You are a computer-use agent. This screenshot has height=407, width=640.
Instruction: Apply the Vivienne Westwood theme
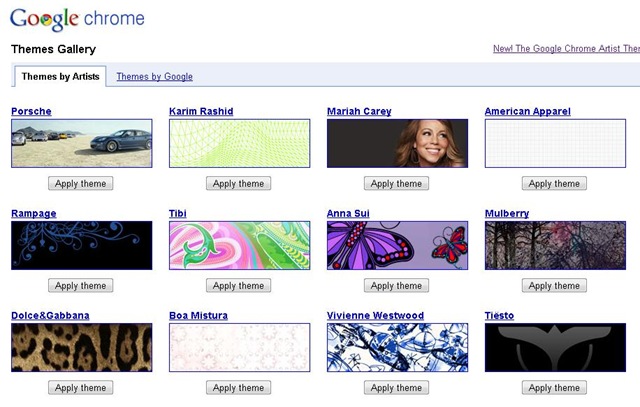coord(396,387)
